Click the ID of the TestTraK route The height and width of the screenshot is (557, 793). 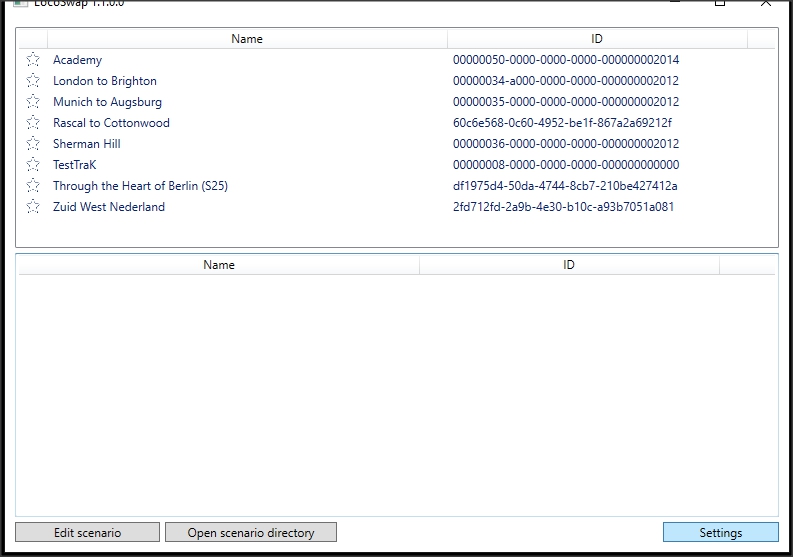pyautogui.click(x=566, y=165)
